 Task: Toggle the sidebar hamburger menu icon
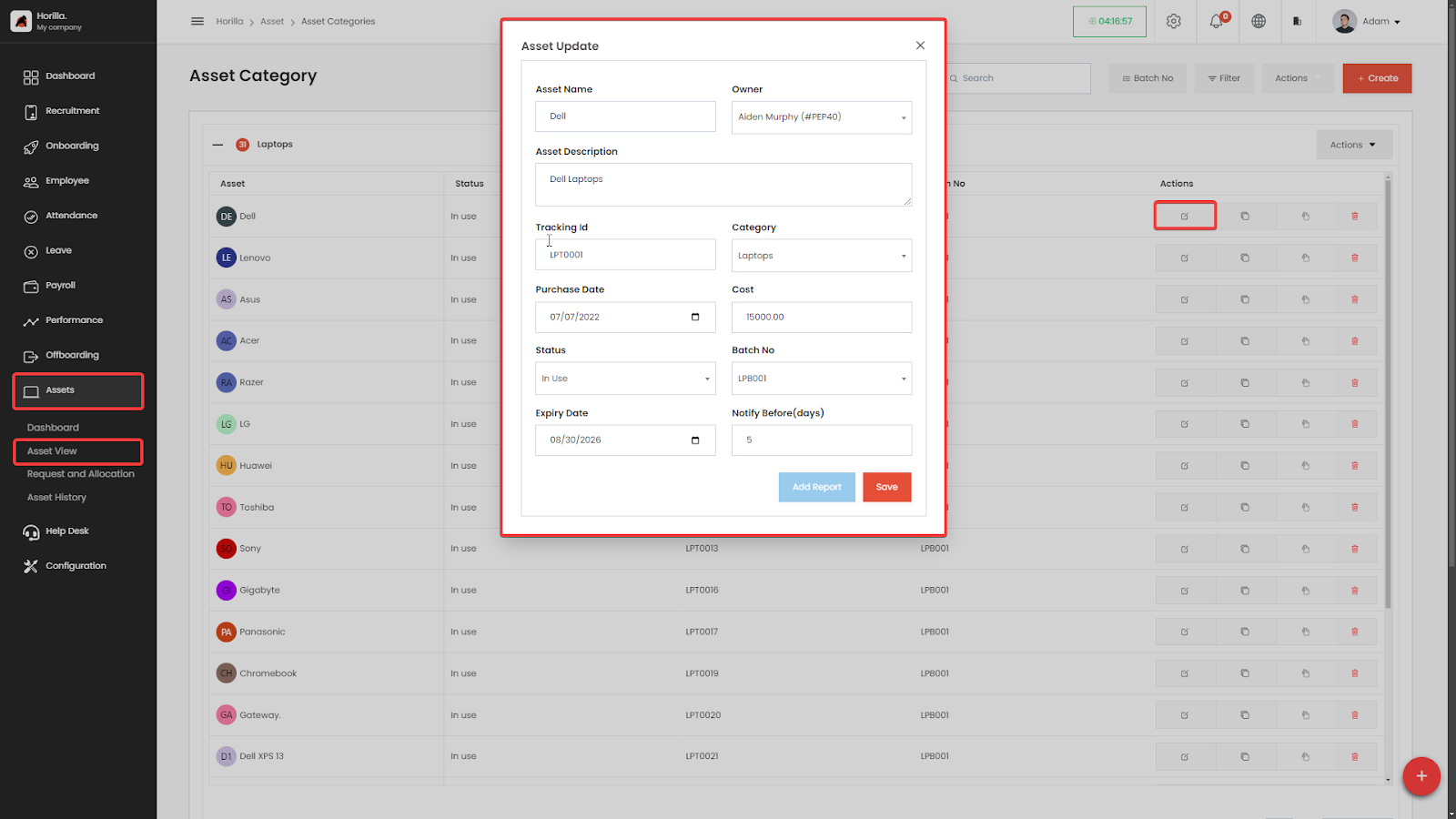tap(197, 21)
